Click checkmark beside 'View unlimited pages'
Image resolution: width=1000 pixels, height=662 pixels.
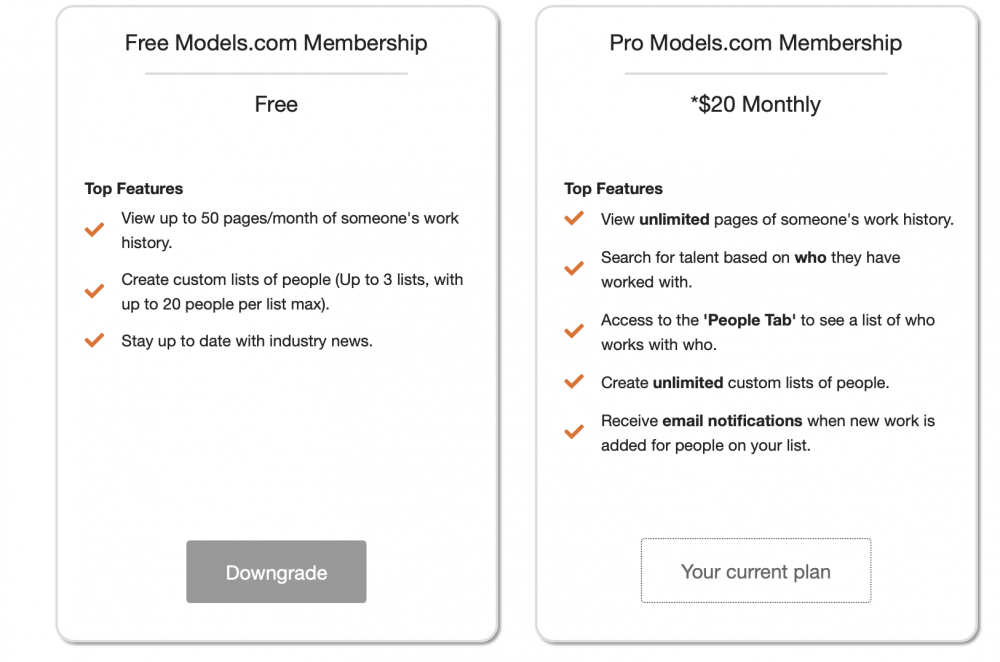tap(574, 219)
